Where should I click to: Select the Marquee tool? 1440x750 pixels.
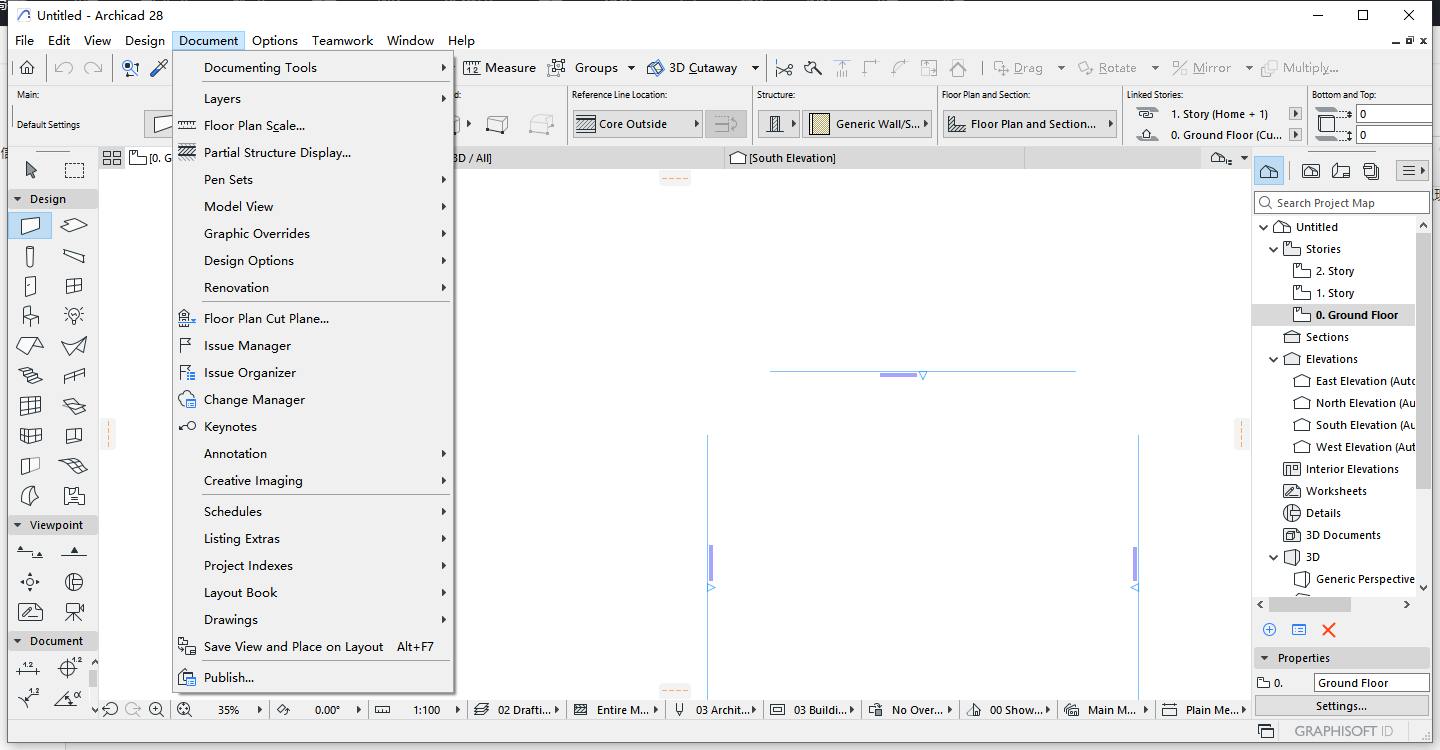(74, 170)
